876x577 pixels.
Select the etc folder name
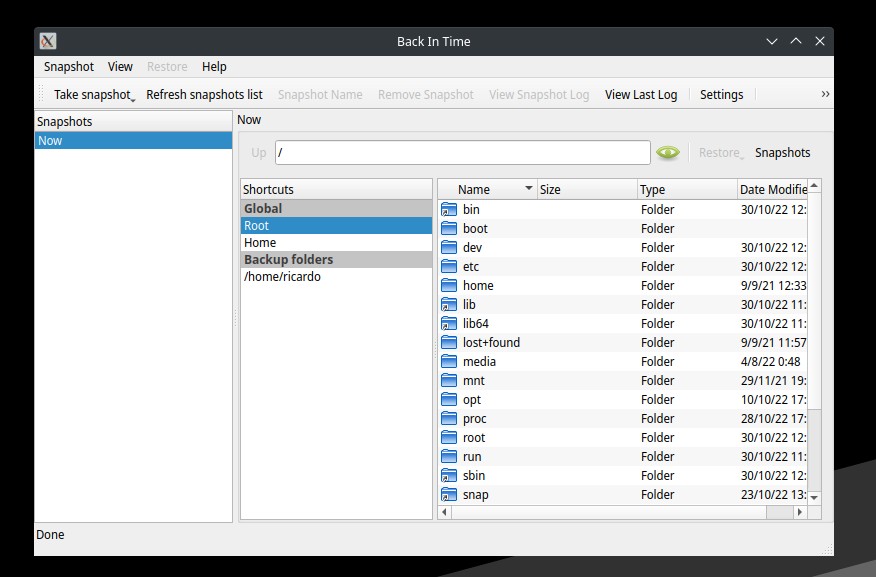(x=470, y=266)
